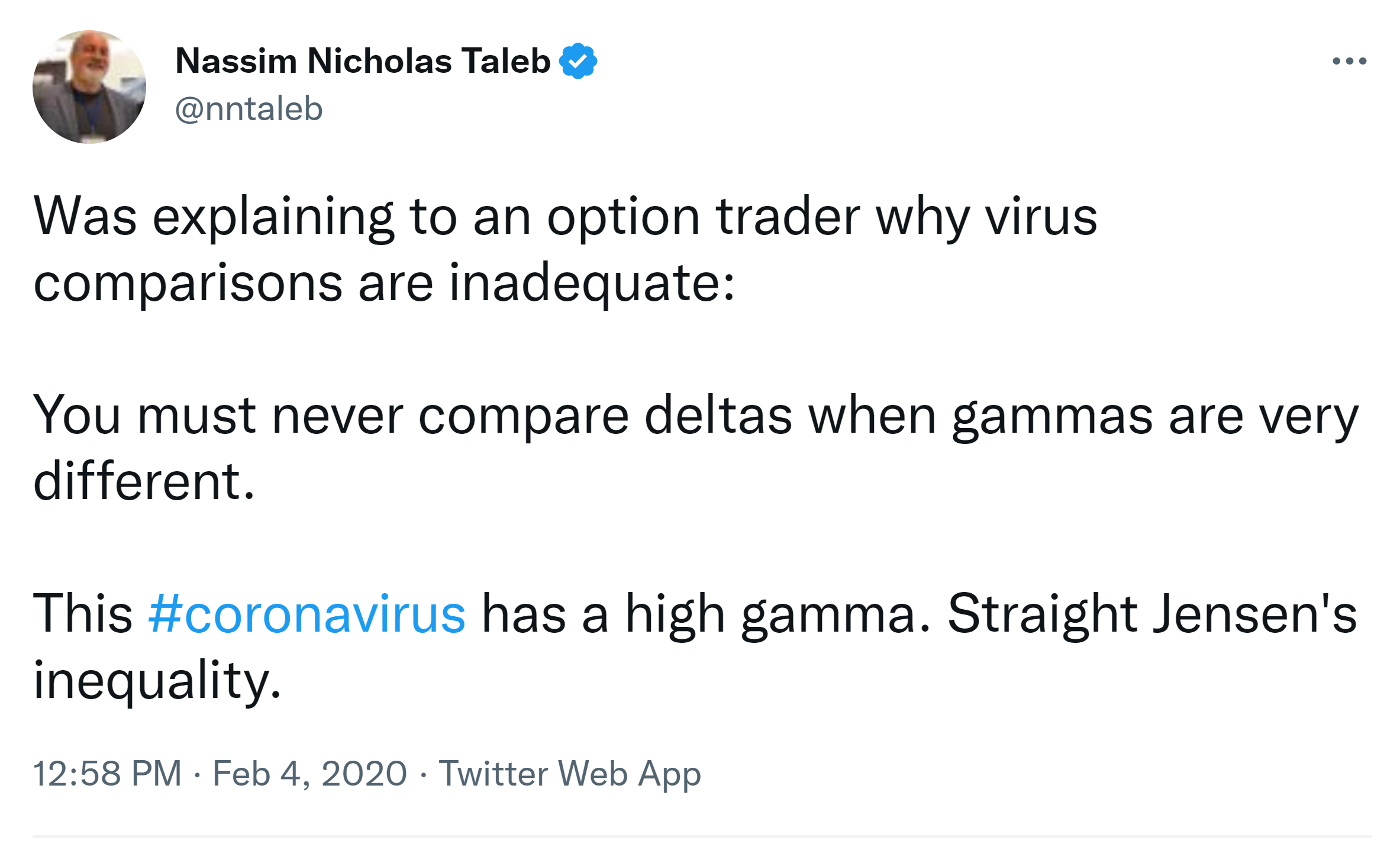Click the word "different." in the tweet

pyautogui.click(x=144, y=481)
